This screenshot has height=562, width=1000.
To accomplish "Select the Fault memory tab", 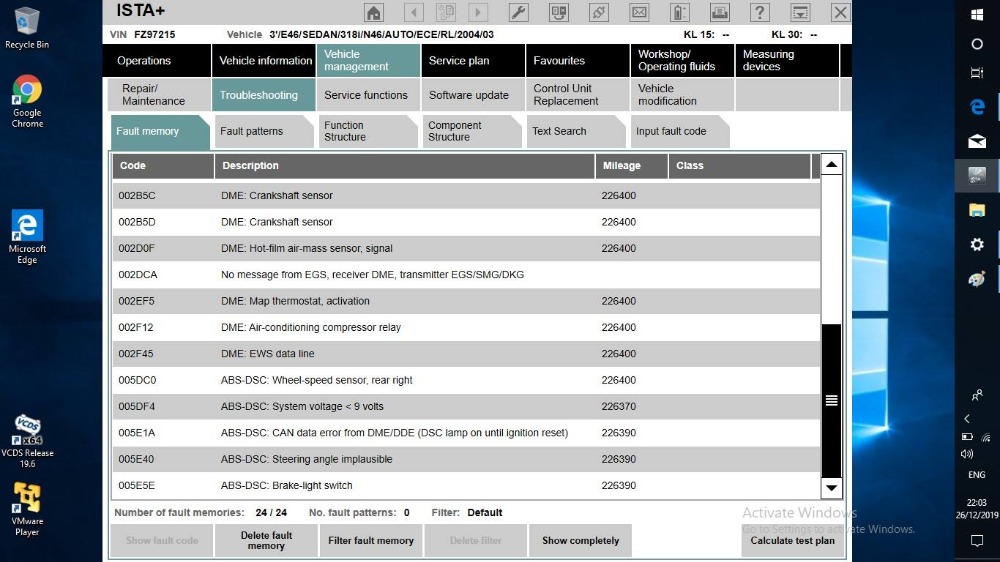I will point(159,131).
